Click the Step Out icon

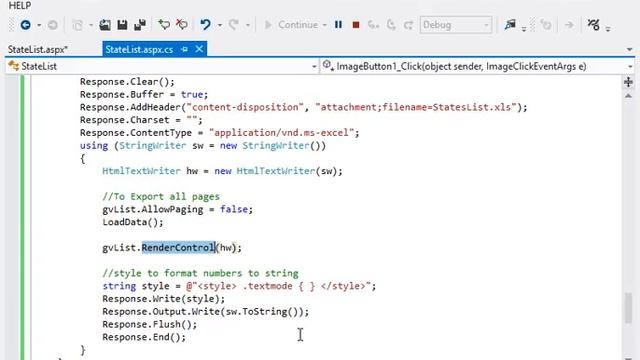pos(408,25)
